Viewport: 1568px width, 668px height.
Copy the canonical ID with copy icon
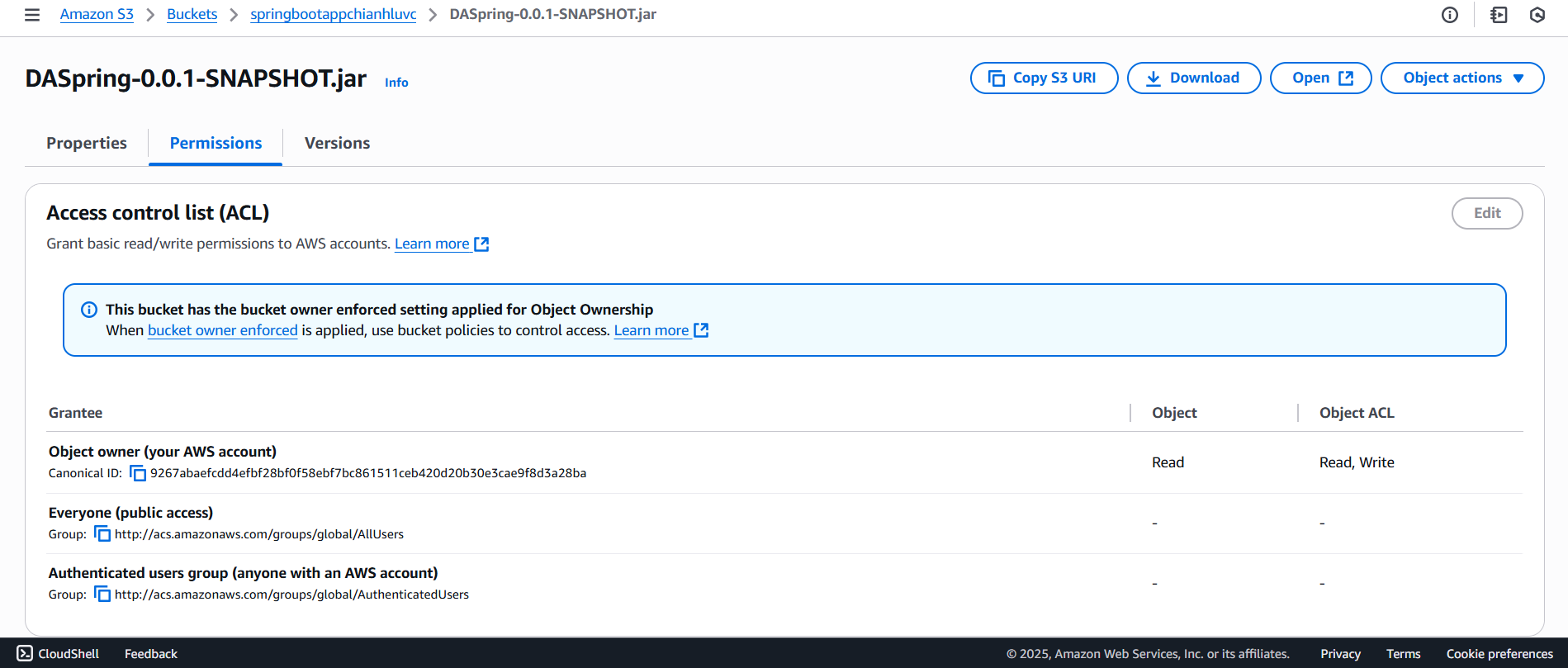[x=138, y=473]
